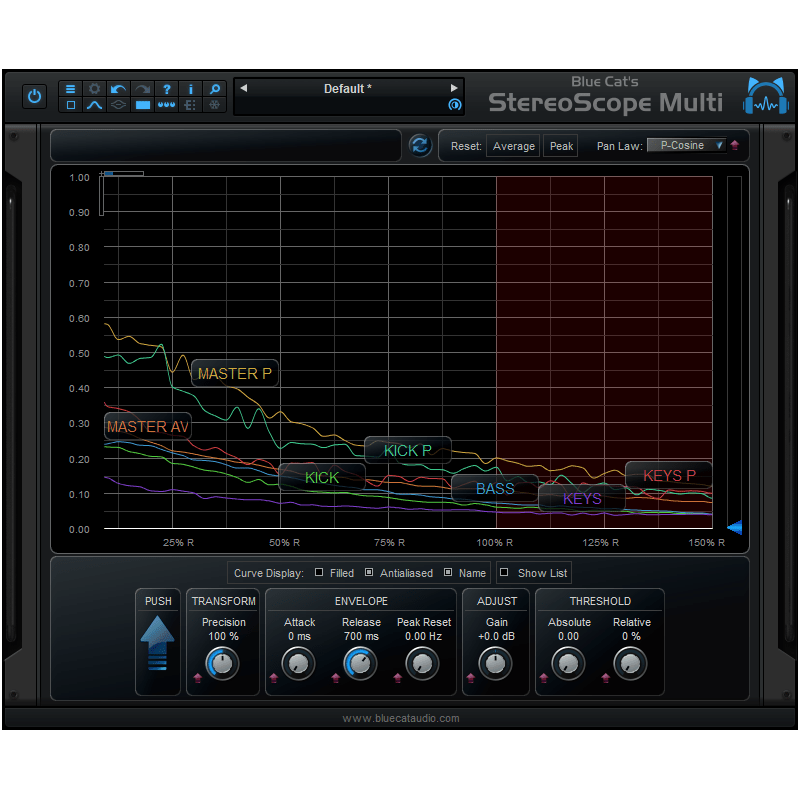Click the undo arrow icon
800x800 pixels.
click(118, 89)
